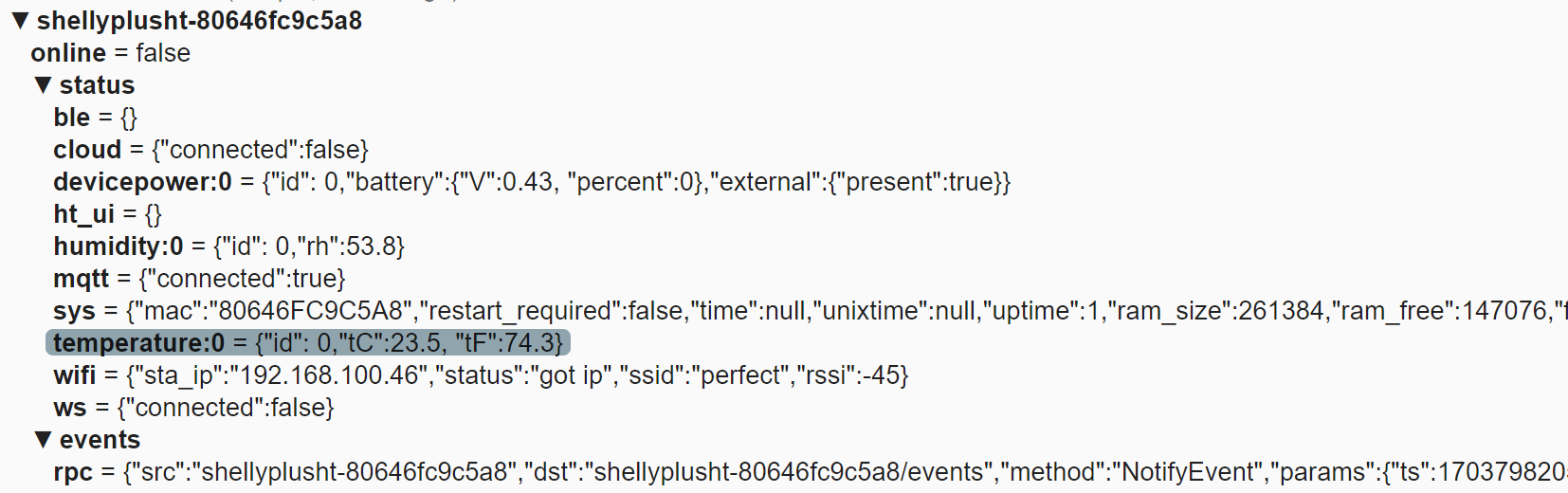1568x493 pixels.
Task: Select the humidity:0 reading row
Action: [228, 246]
